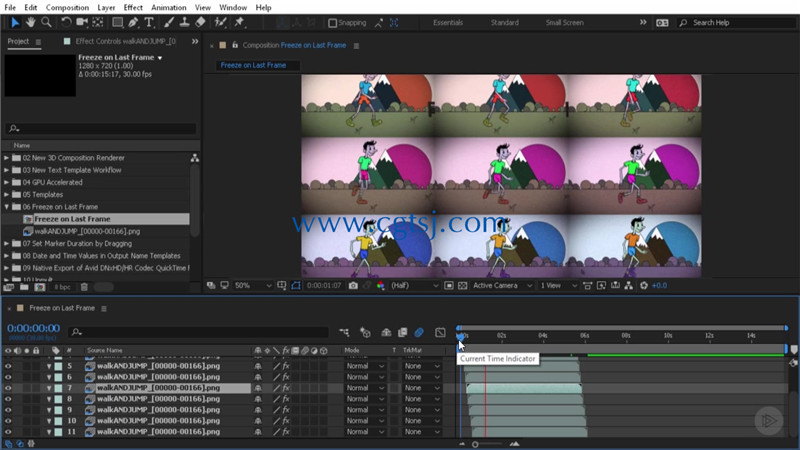Hide layer 11 with its eye icon
Screen dimensions: 800x450
click(8, 432)
